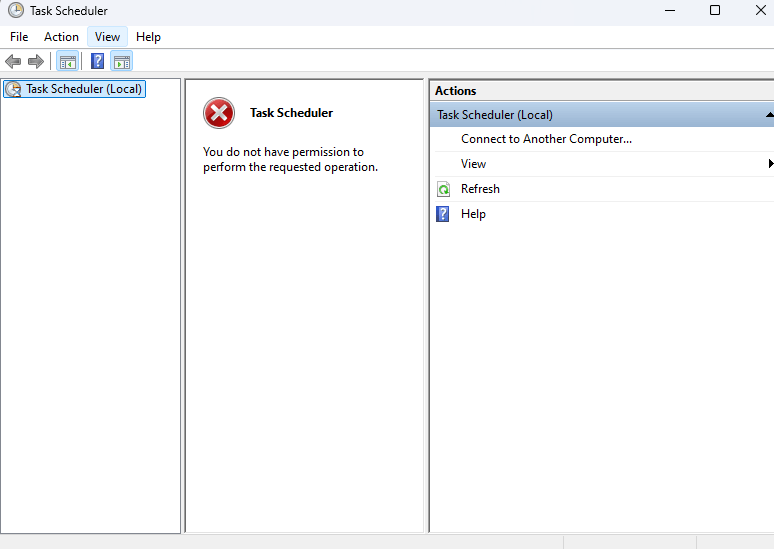Open the View menu in menu bar
774x549 pixels.
(107, 37)
